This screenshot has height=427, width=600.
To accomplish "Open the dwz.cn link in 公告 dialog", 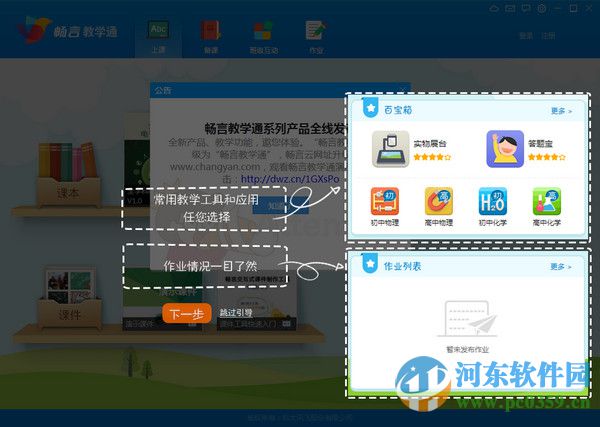I will click(x=290, y=179).
